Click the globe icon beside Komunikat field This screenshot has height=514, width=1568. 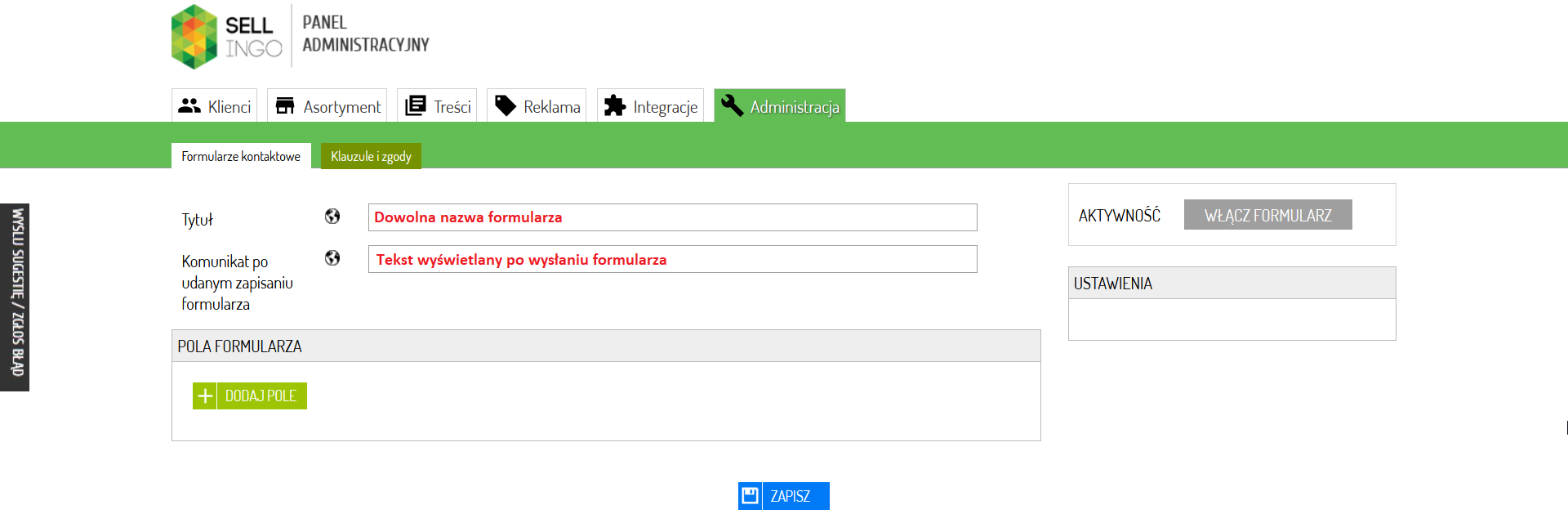pyautogui.click(x=332, y=257)
